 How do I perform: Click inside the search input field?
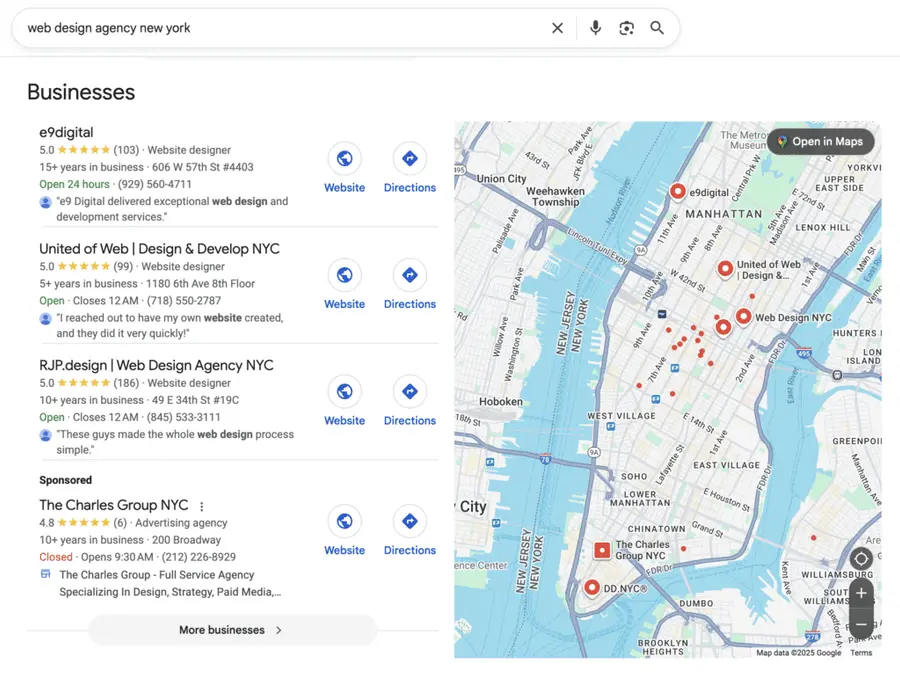pos(200,28)
